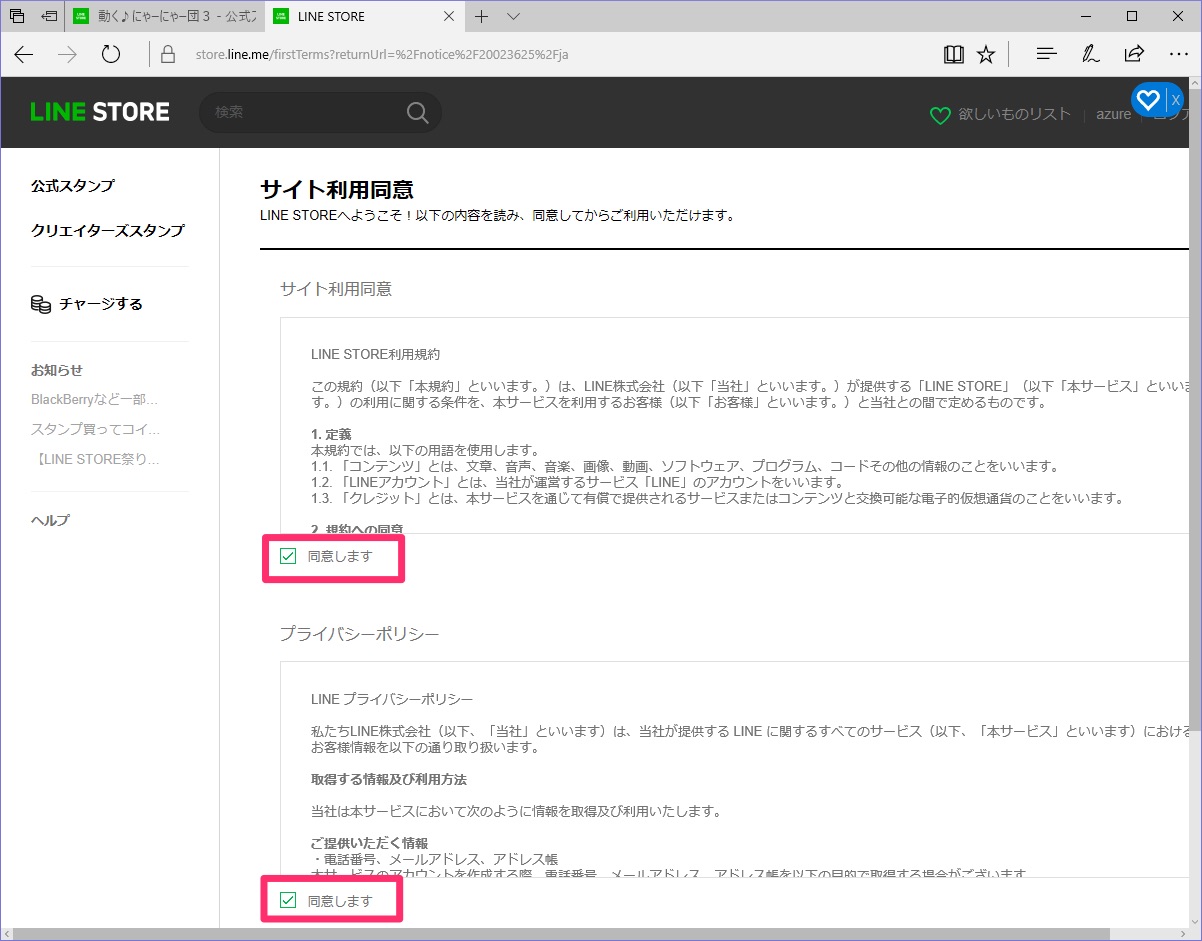
Task: Open the web note pen icon
Action: tap(1090, 54)
